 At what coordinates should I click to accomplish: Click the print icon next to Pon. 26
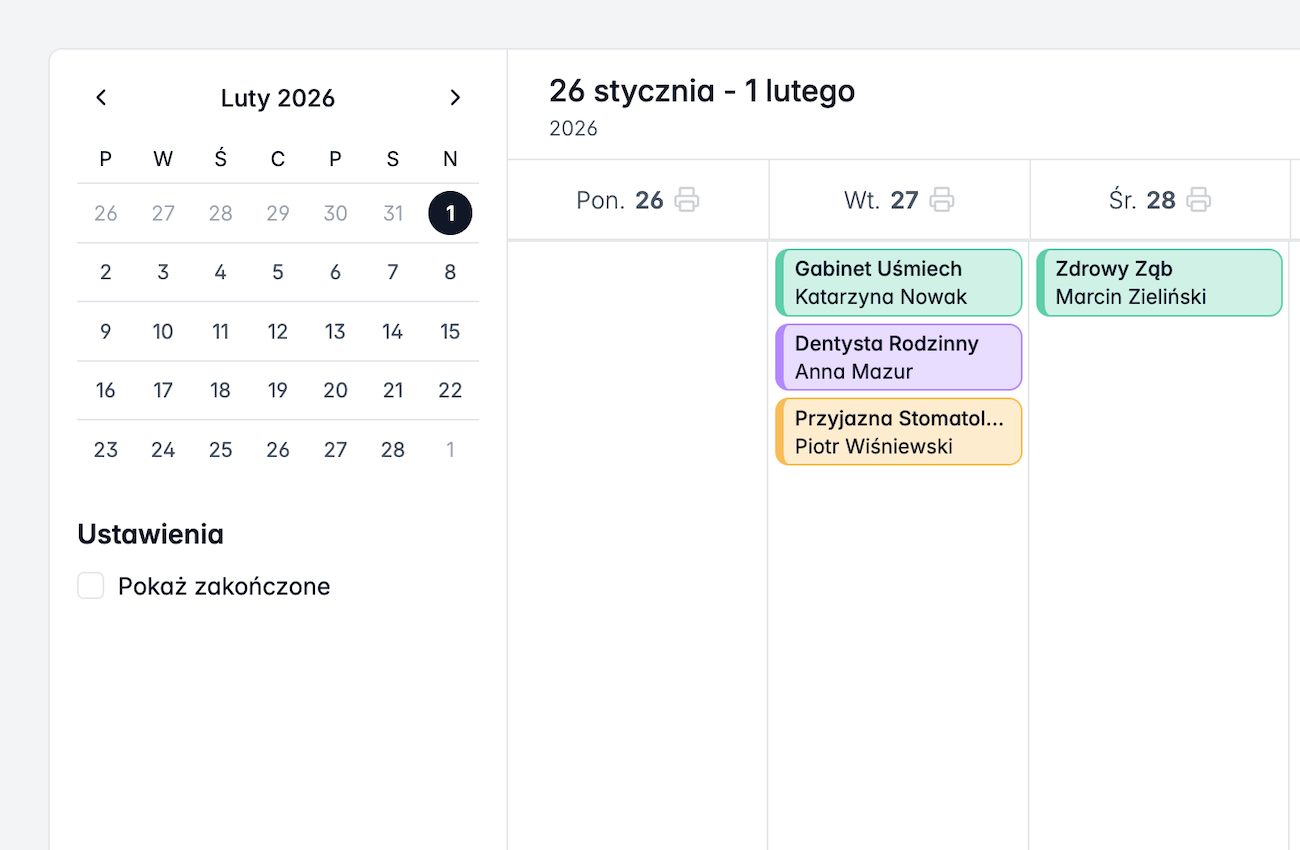687,200
